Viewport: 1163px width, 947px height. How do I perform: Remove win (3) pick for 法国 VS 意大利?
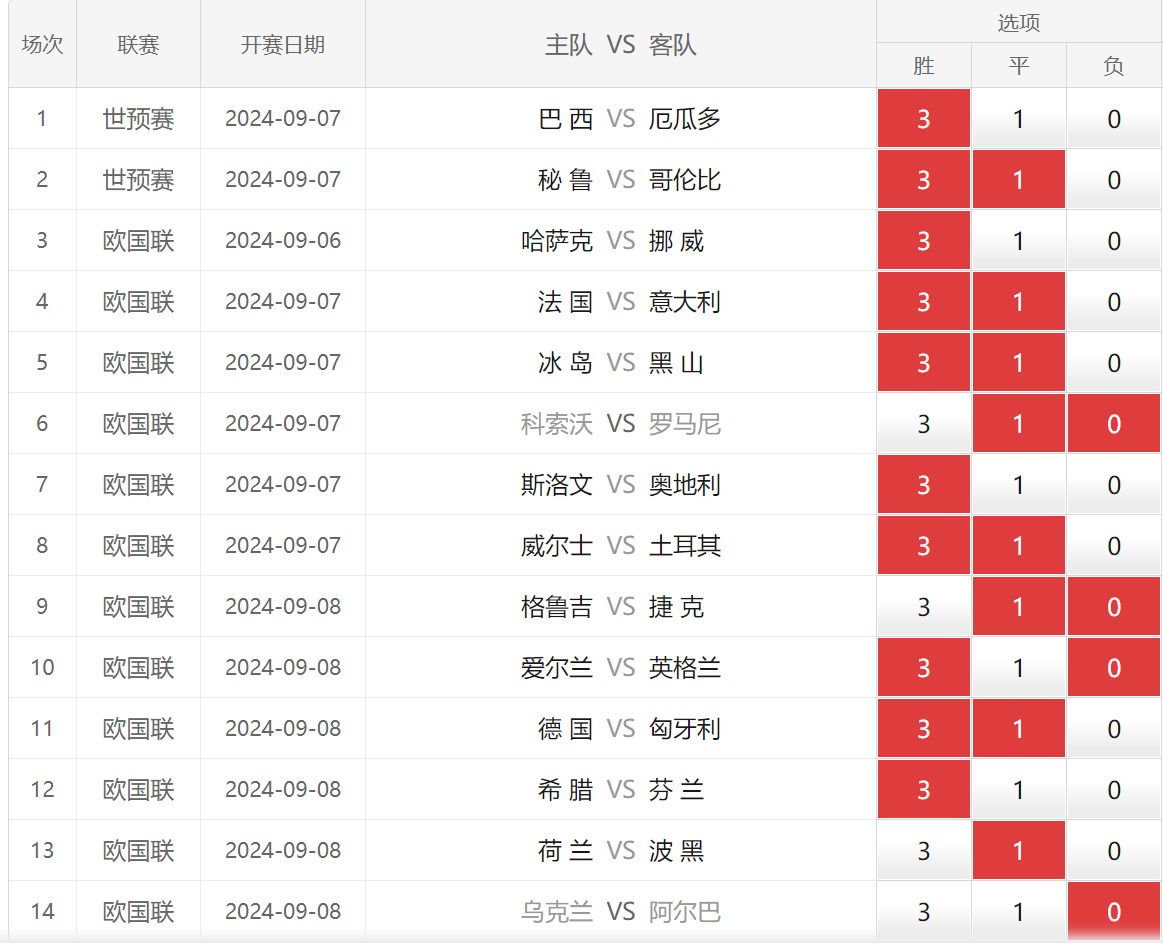(923, 302)
